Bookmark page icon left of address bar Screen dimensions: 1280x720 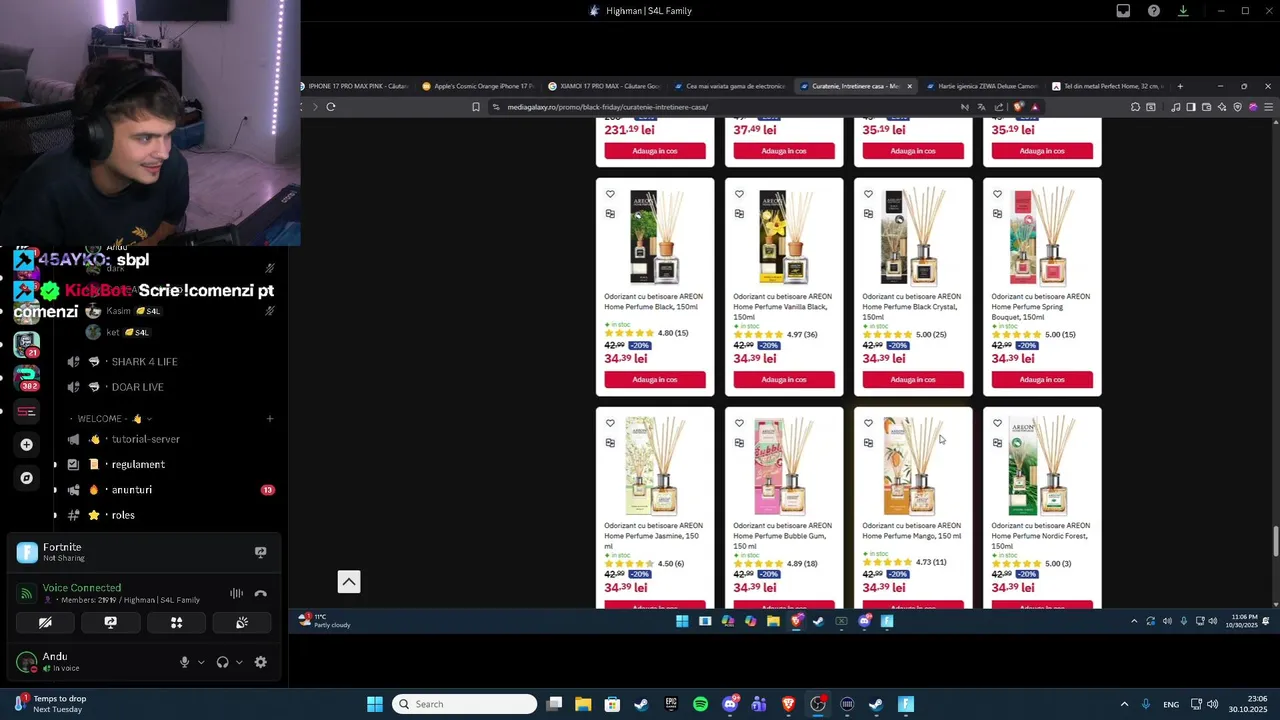[x=476, y=107]
